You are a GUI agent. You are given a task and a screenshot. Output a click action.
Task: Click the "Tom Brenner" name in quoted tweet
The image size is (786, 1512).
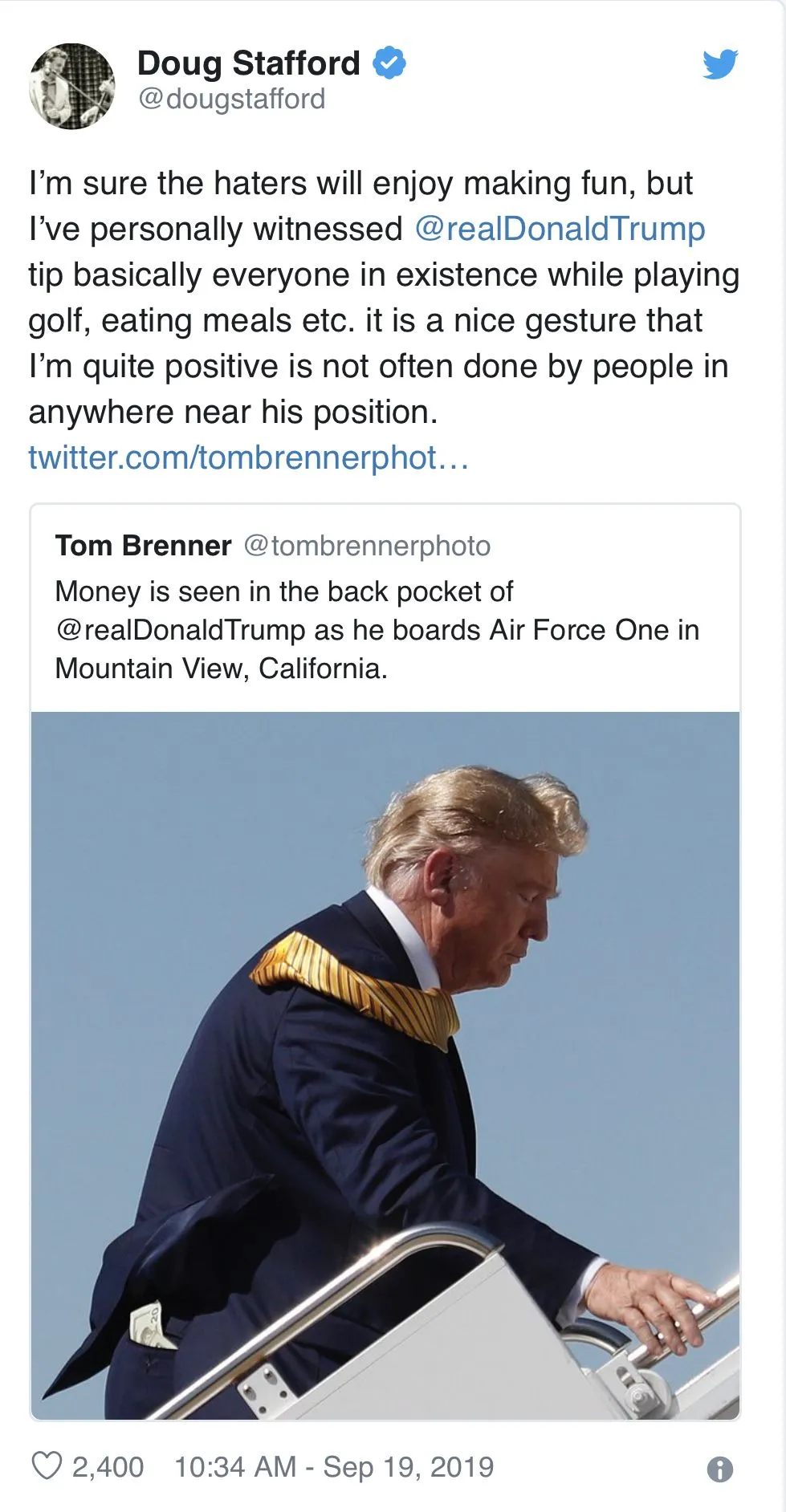point(143,546)
